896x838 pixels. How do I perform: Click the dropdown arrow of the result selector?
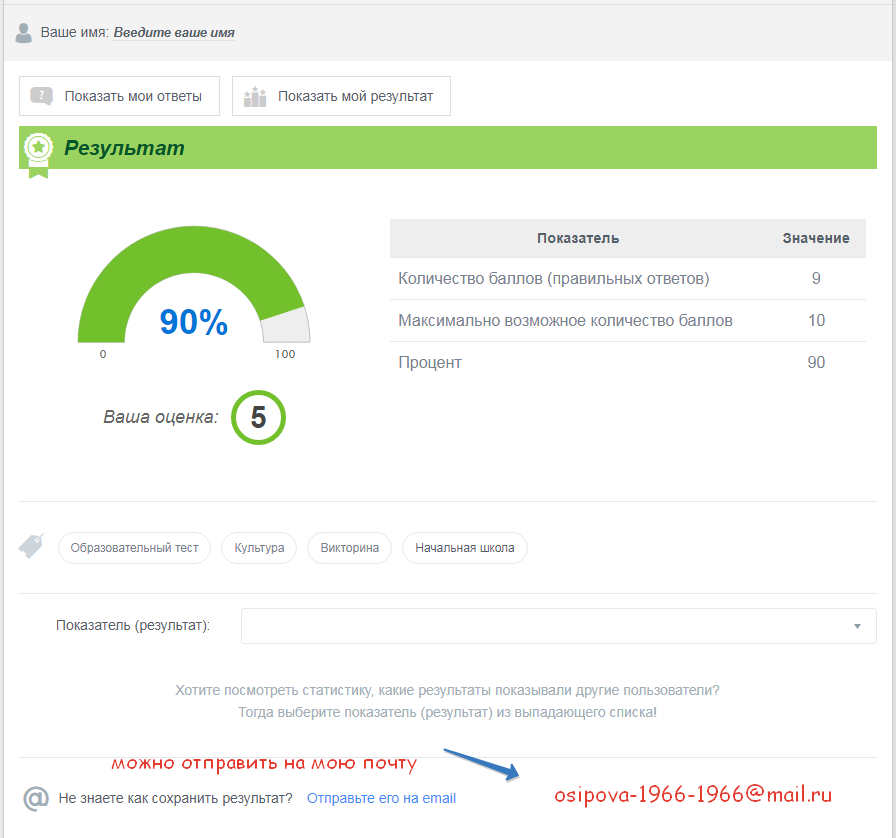click(857, 626)
